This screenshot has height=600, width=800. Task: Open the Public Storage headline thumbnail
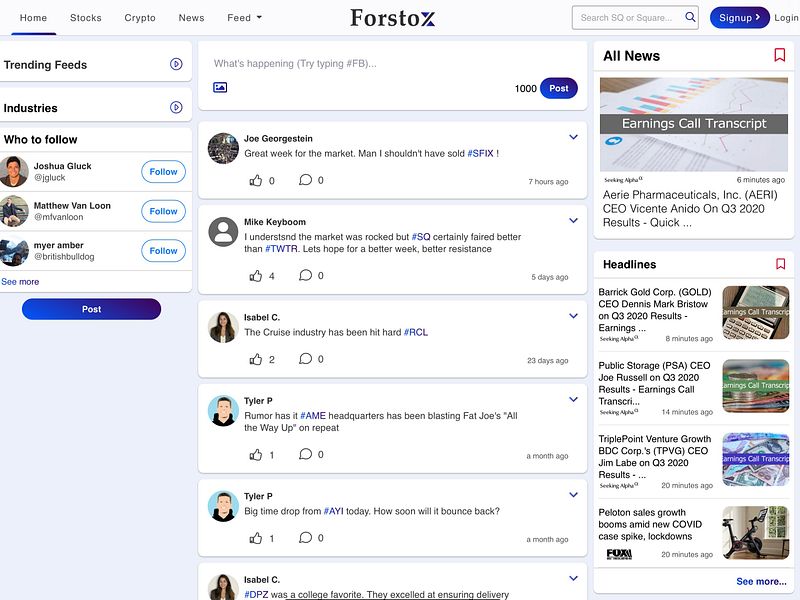point(756,386)
